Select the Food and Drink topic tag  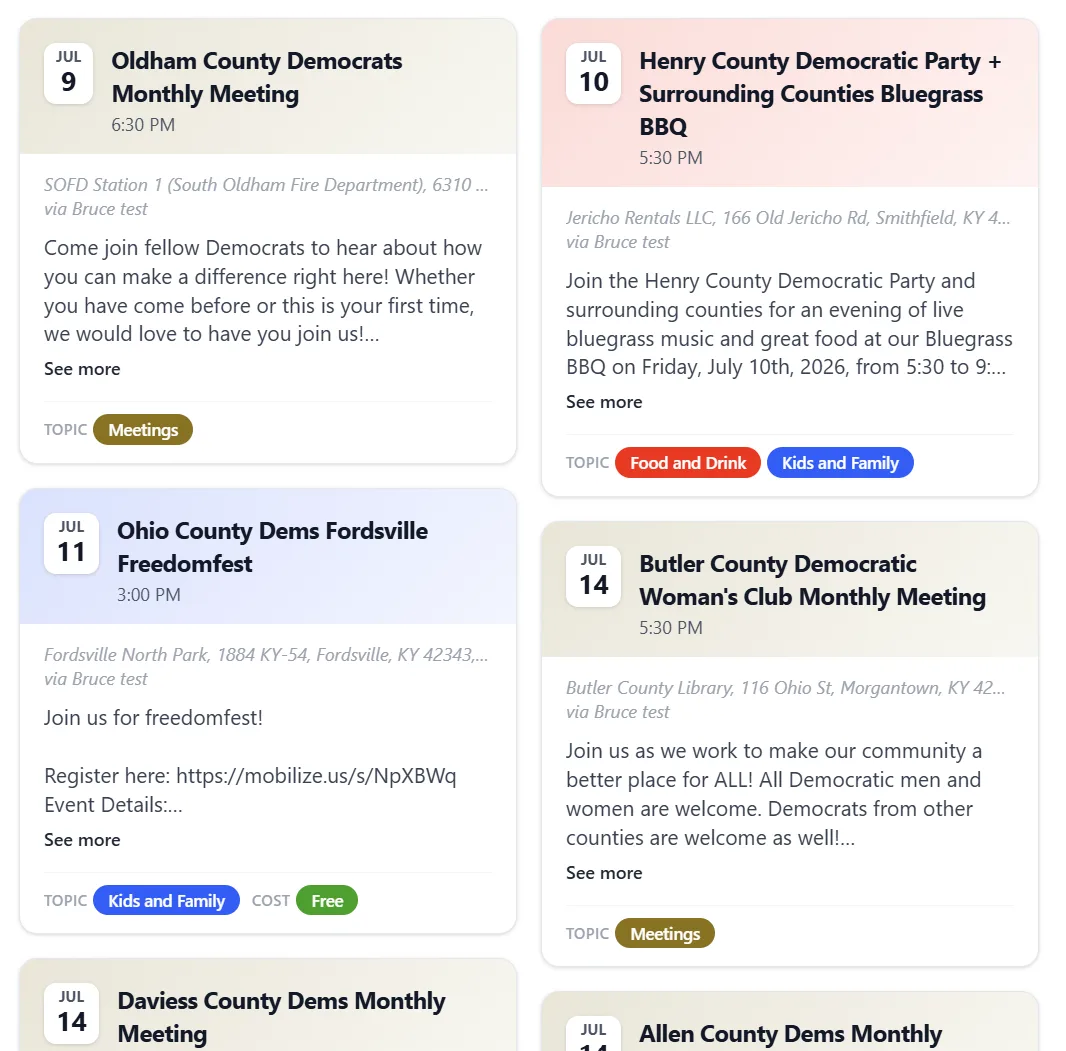(x=688, y=463)
